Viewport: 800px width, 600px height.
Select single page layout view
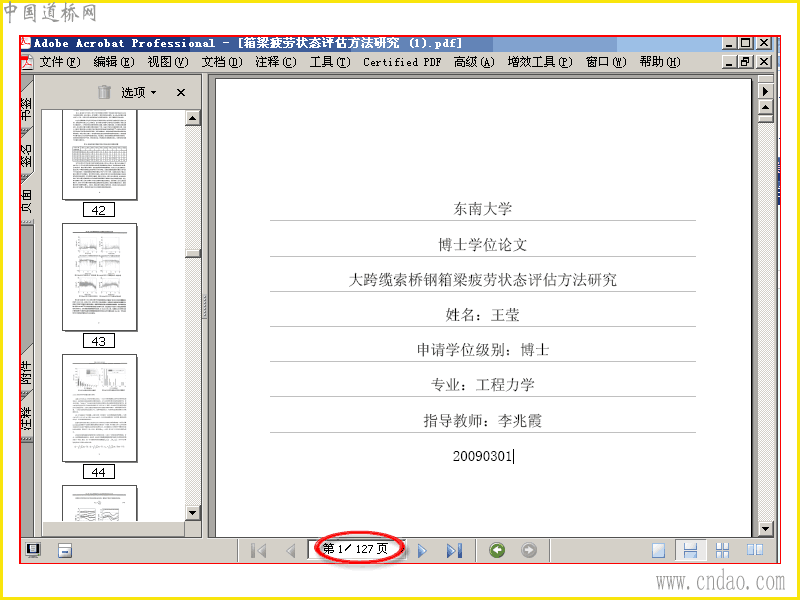(659, 551)
